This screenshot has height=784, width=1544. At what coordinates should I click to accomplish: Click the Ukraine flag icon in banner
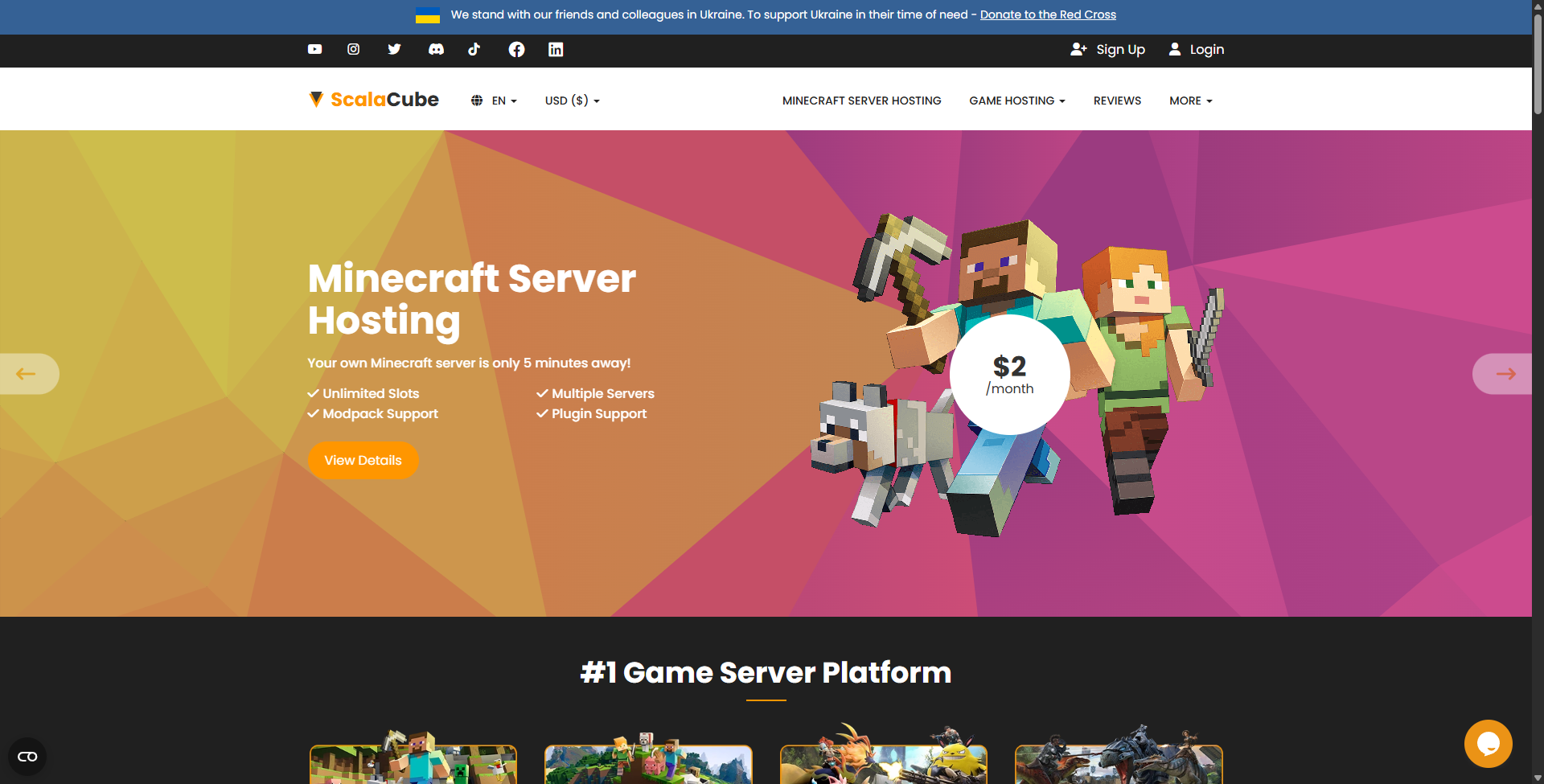click(428, 15)
